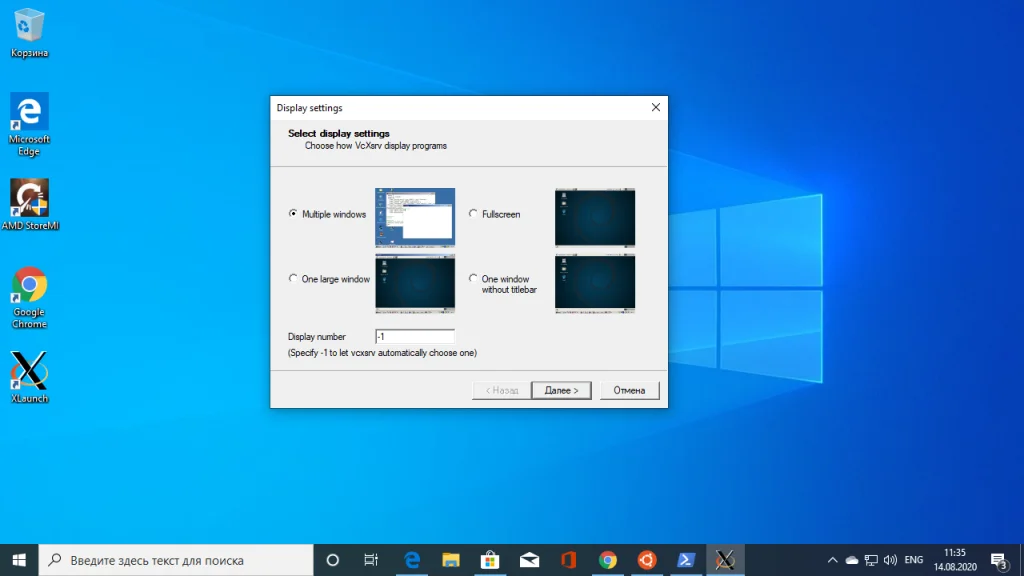Click the Fullscreen mode preview thumbnail
Screen dimensions: 1024x576
click(x=594, y=217)
